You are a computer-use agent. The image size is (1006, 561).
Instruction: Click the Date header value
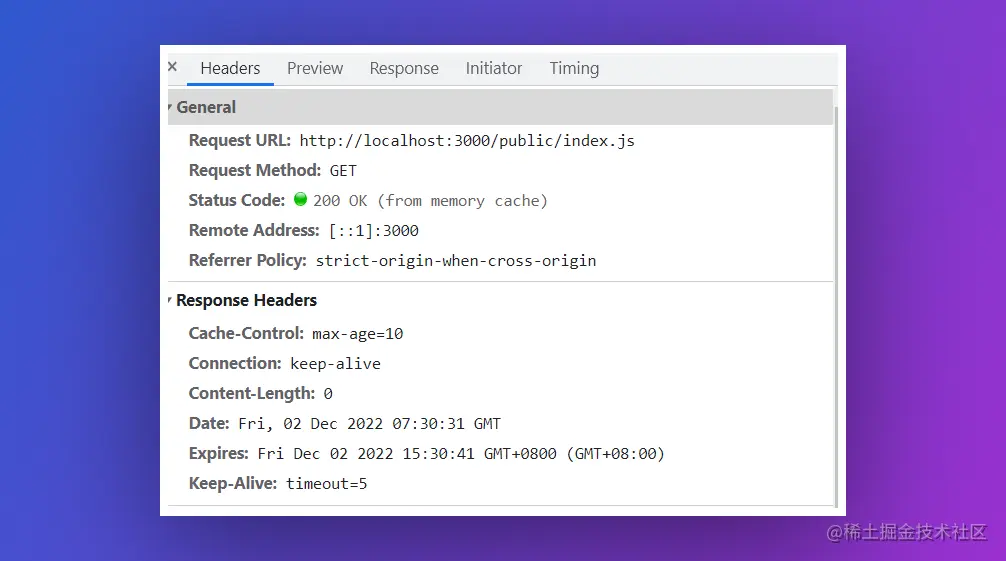(x=369, y=424)
